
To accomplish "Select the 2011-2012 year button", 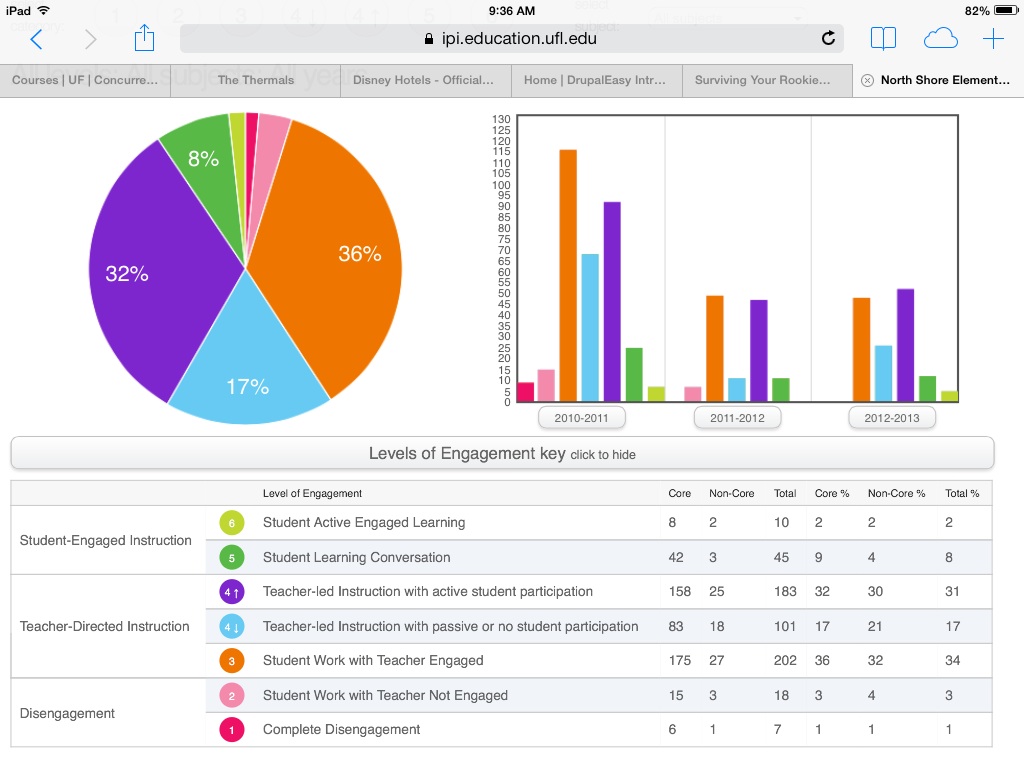I will [x=737, y=418].
